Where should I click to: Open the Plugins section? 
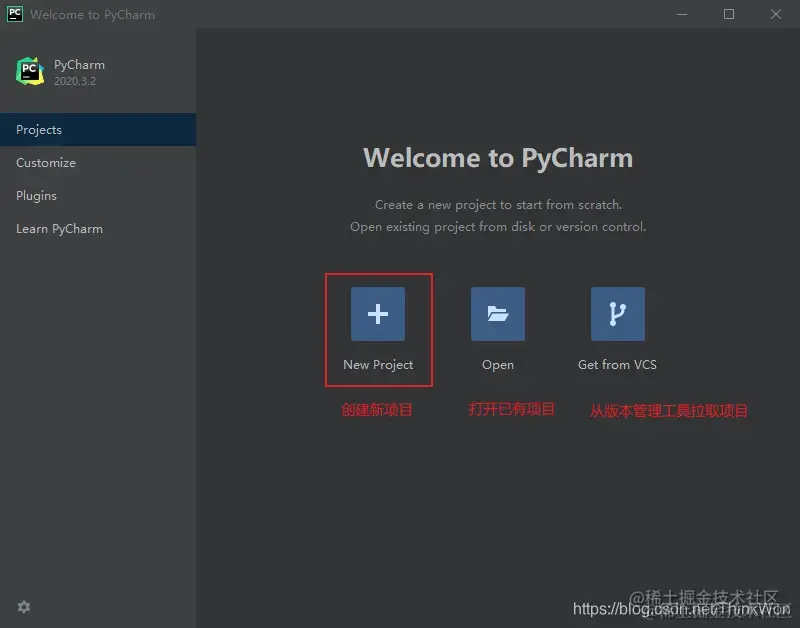[x=36, y=195]
